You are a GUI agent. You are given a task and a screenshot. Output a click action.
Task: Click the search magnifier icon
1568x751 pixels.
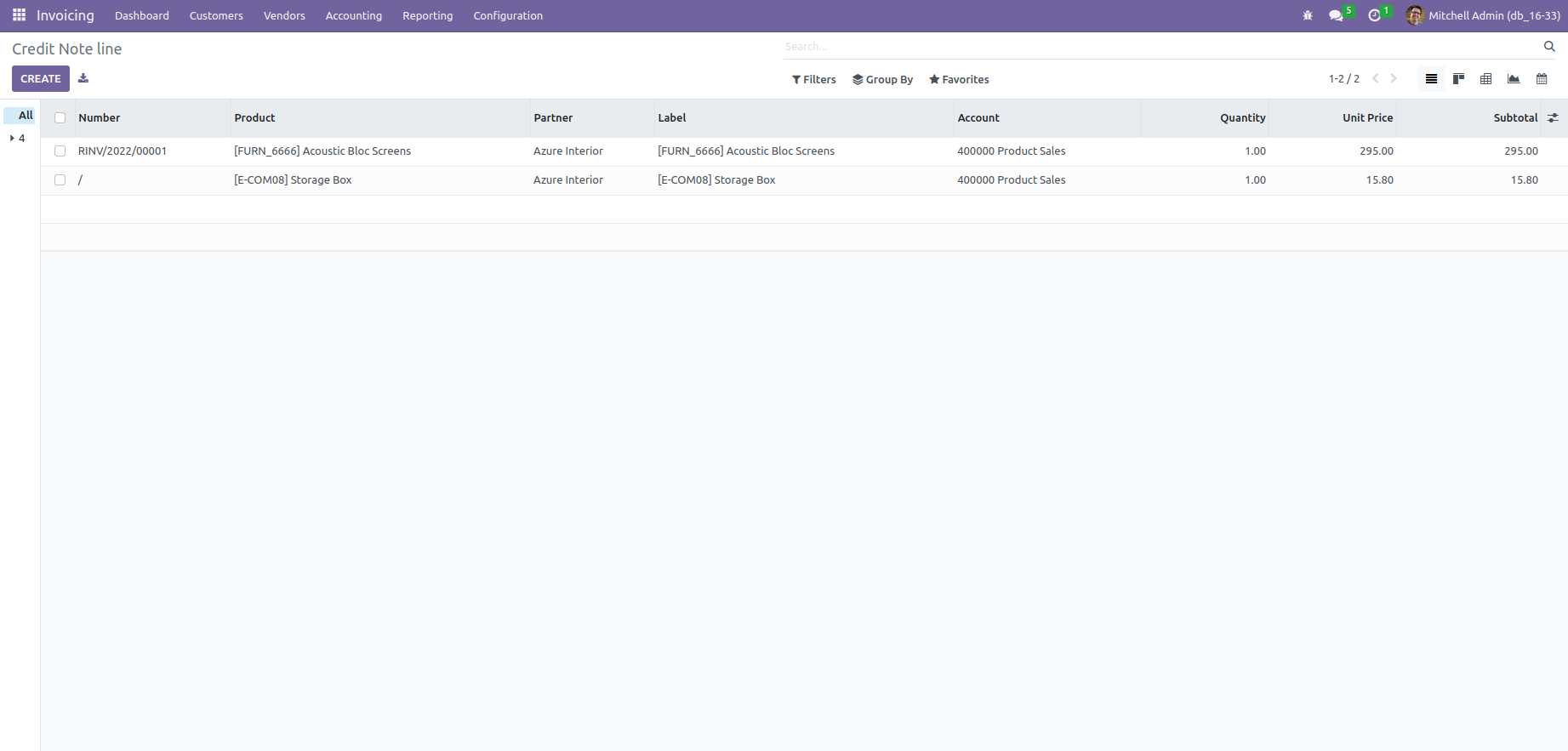click(x=1549, y=47)
